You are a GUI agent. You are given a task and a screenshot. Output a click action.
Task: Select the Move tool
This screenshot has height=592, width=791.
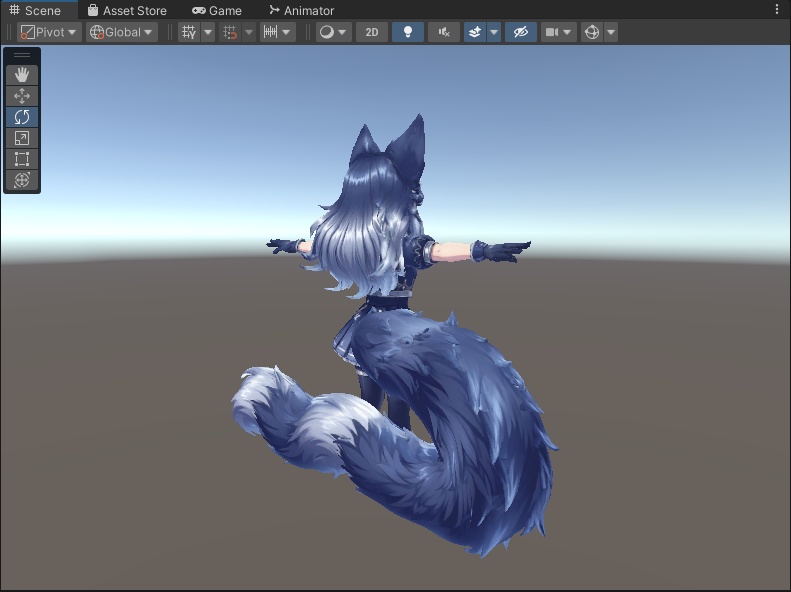click(x=22, y=96)
